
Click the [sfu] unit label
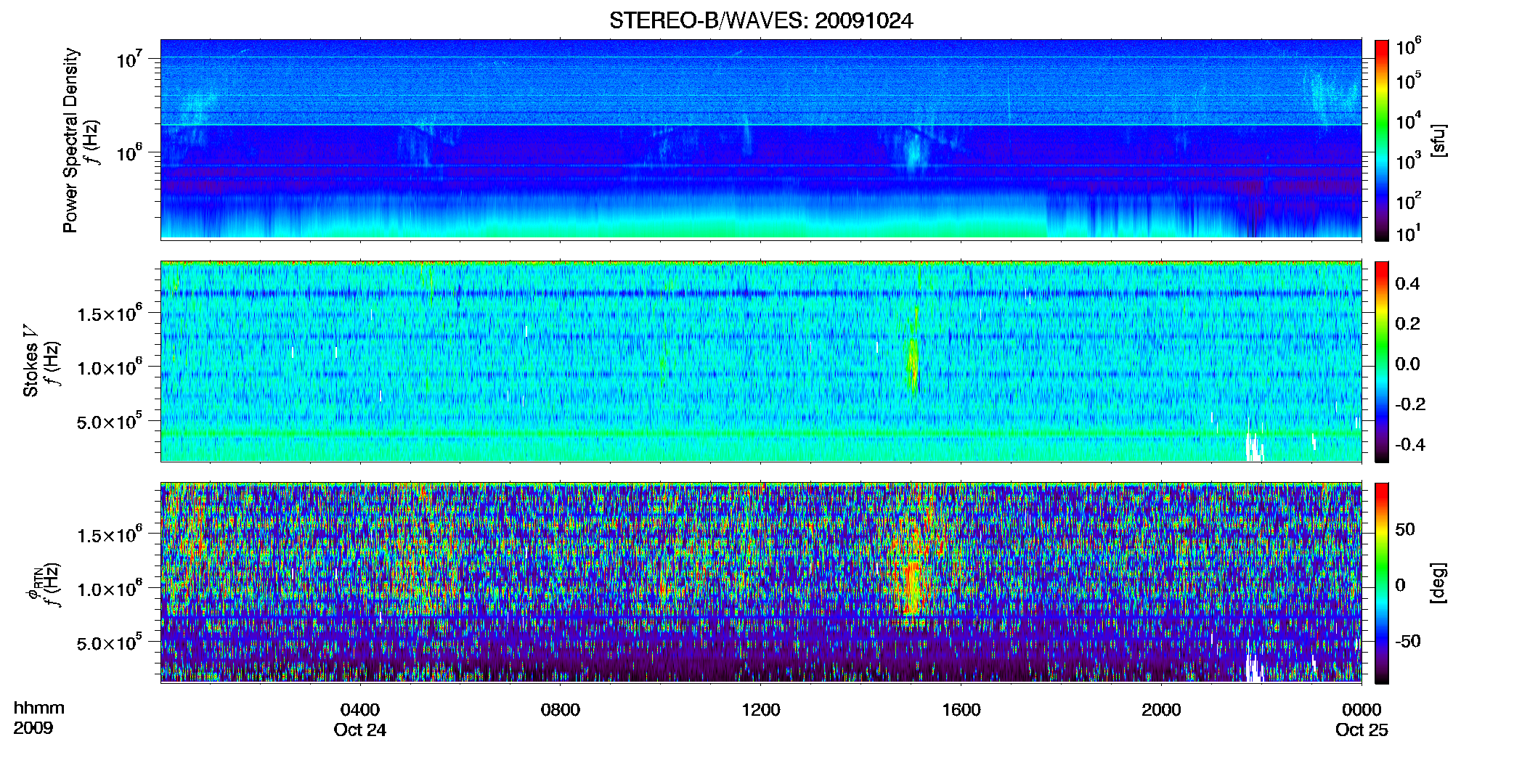point(1438,140)
